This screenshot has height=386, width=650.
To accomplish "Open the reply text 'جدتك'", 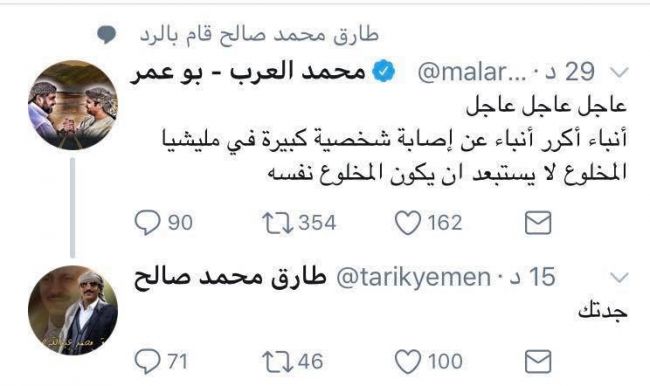I will 603,311.
